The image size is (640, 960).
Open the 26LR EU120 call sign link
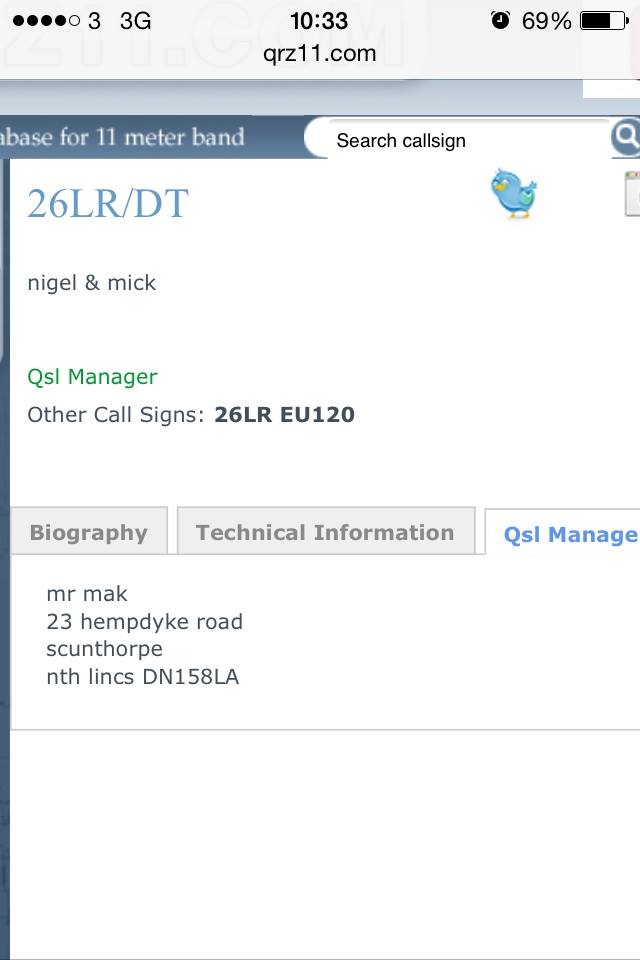(x=284, y=414)
